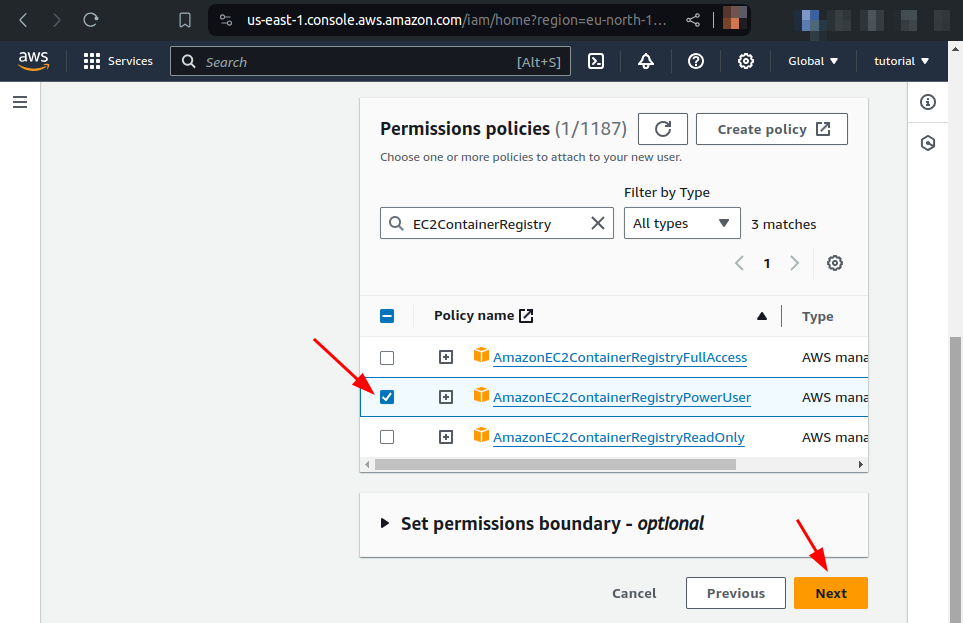Open console settings gear

(x=745, y=61)
